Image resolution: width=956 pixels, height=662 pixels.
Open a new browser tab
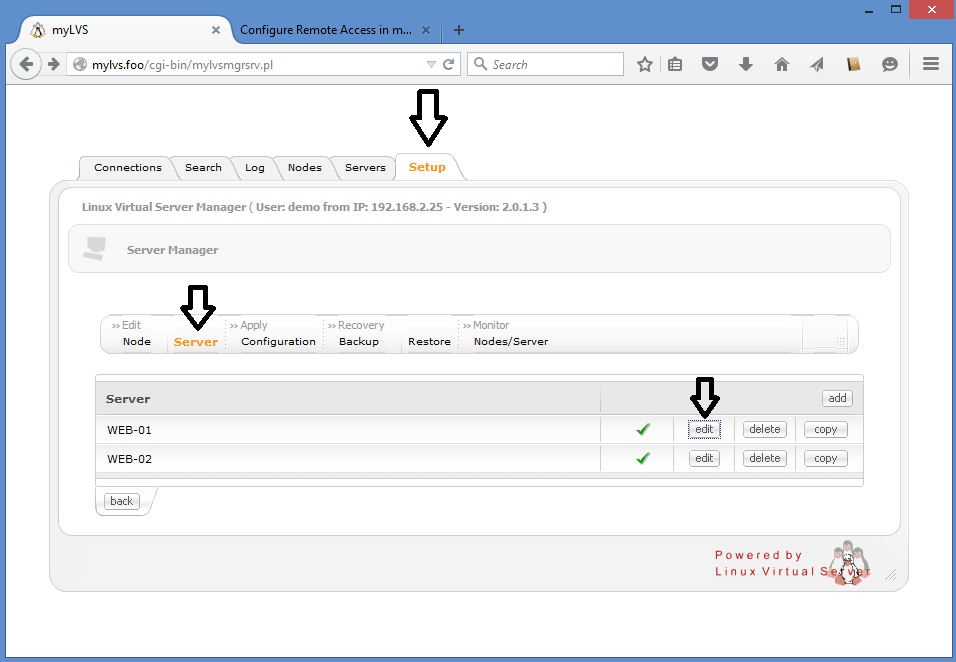[459, 30]
